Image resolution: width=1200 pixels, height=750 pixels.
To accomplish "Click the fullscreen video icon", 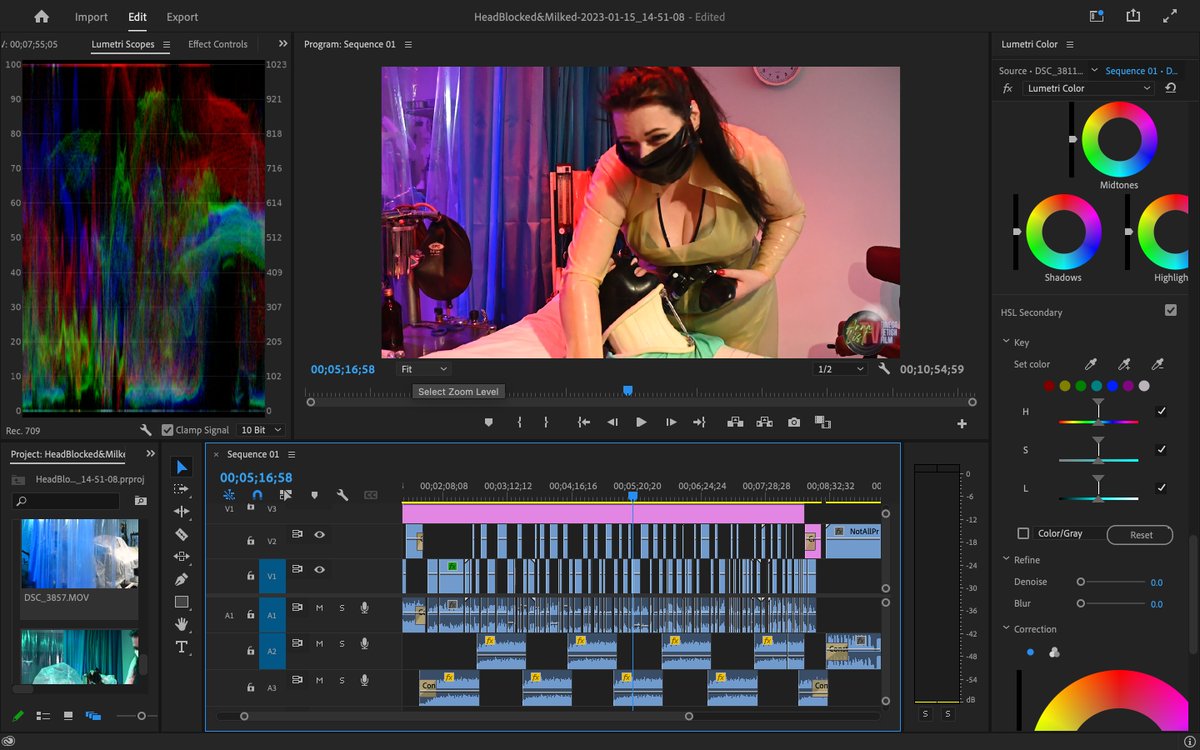I will coord(1170,16).
